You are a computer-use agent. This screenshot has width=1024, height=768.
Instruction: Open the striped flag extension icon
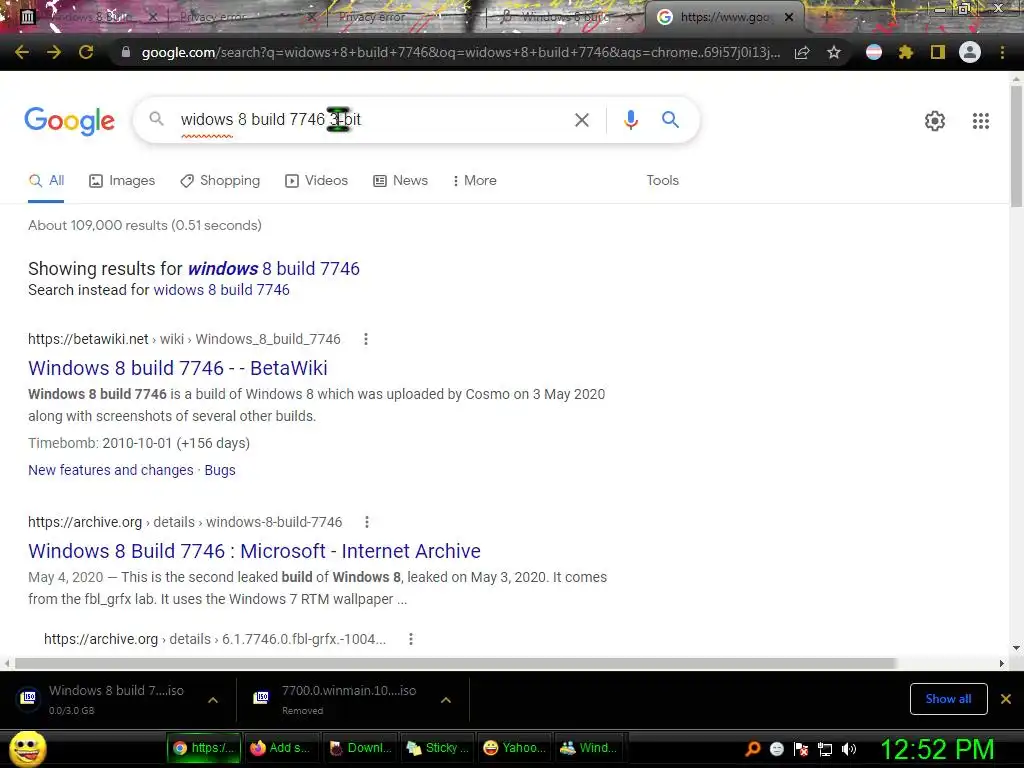point(874,52)
